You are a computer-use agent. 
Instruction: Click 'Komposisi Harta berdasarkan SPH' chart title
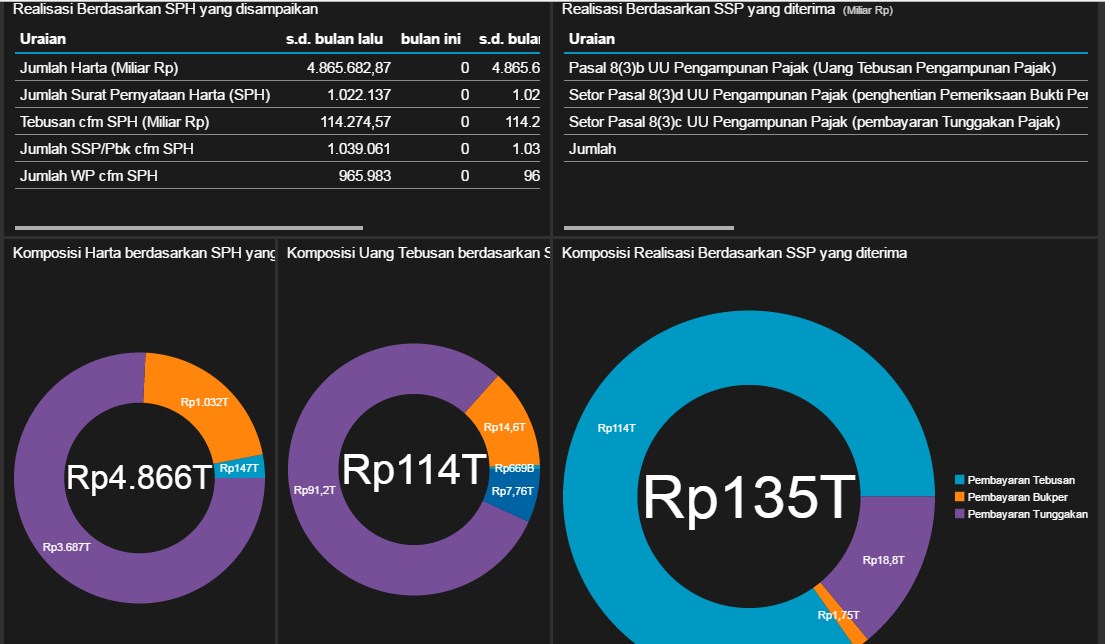click(144, 253)
